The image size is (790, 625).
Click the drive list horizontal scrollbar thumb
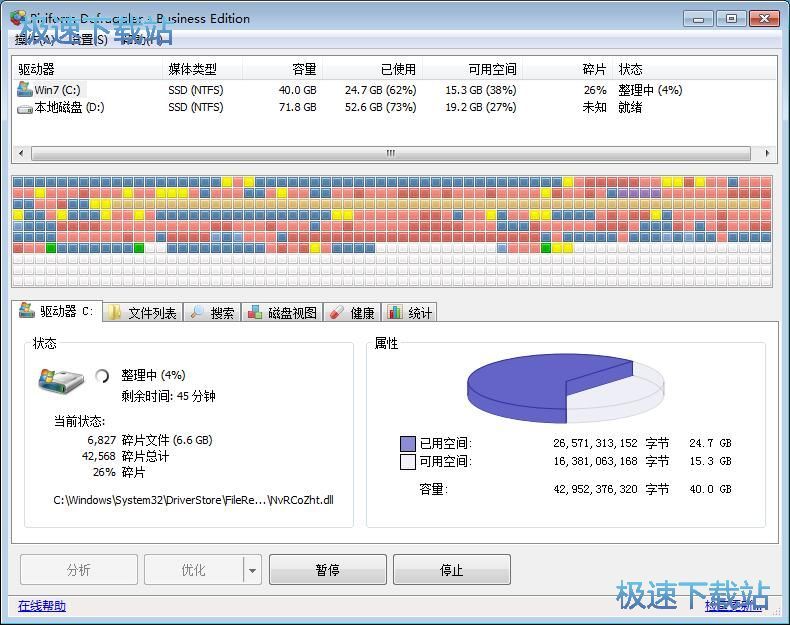coord(390,154)
